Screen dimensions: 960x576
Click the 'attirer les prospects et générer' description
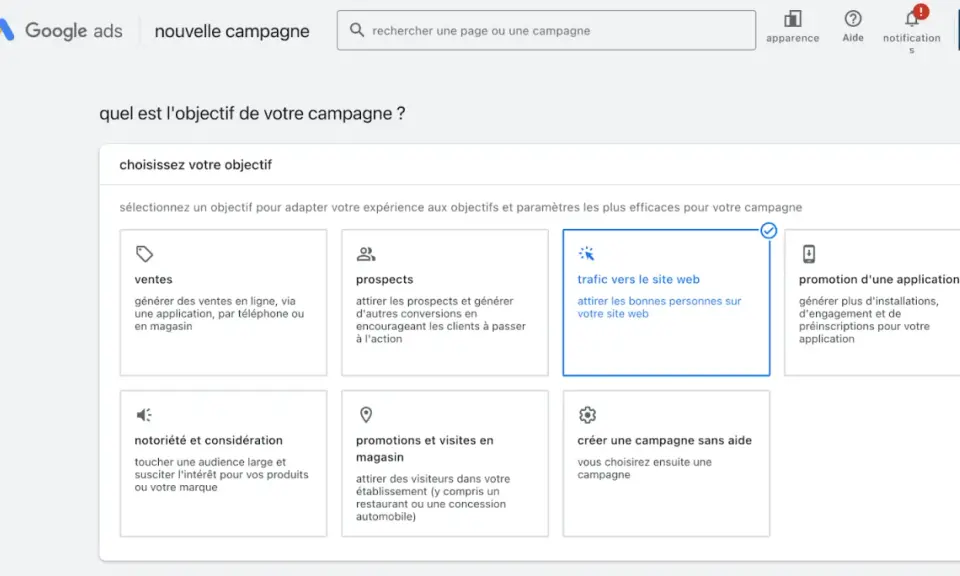click(441, 320)
